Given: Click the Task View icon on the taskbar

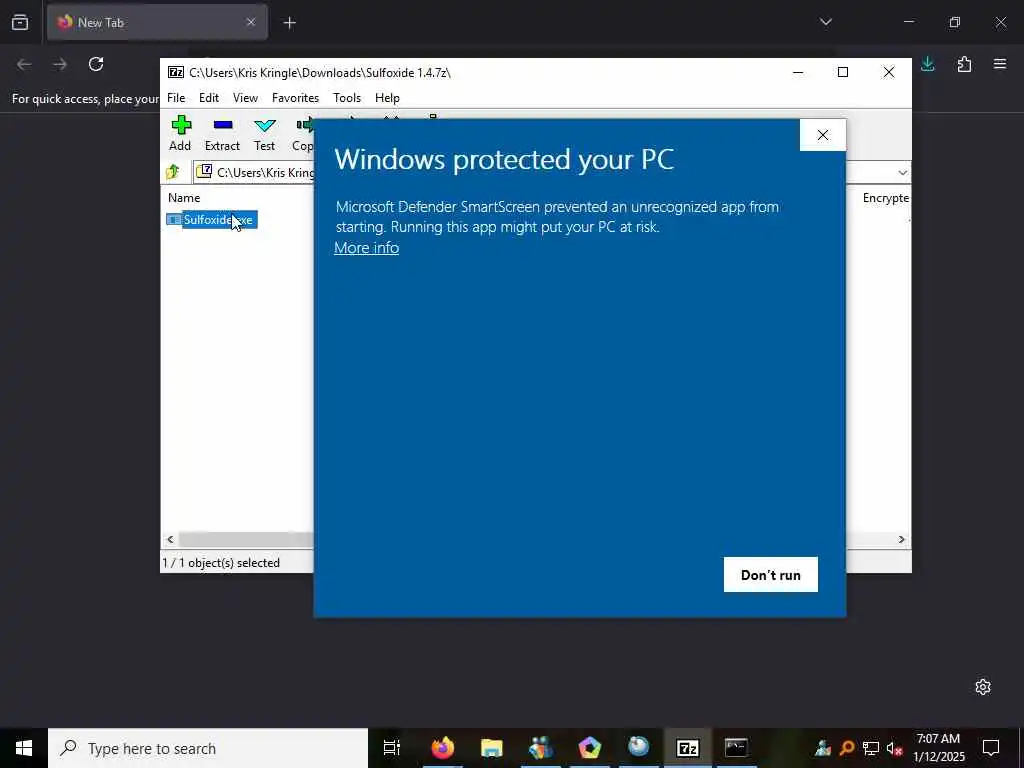Looking at the screenshot, I should coord(392,748).
